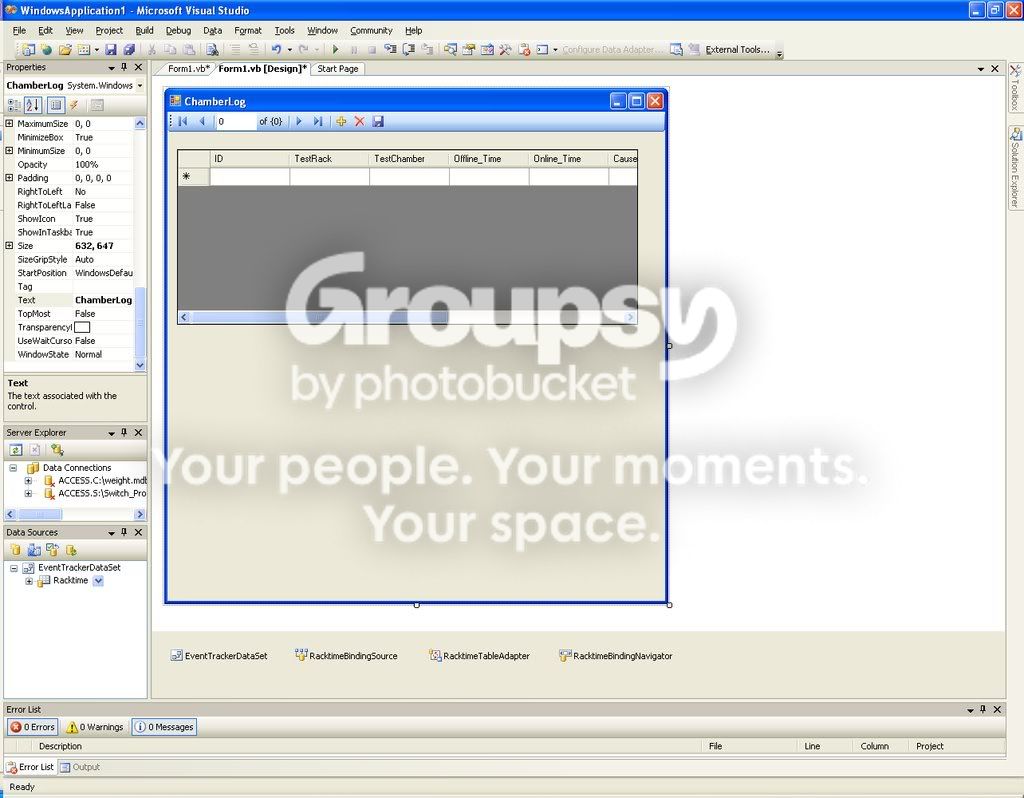Screen dimensions: 1024x798
Task: Open the dropdown next to the Racktime table
Action: point(98,581)
